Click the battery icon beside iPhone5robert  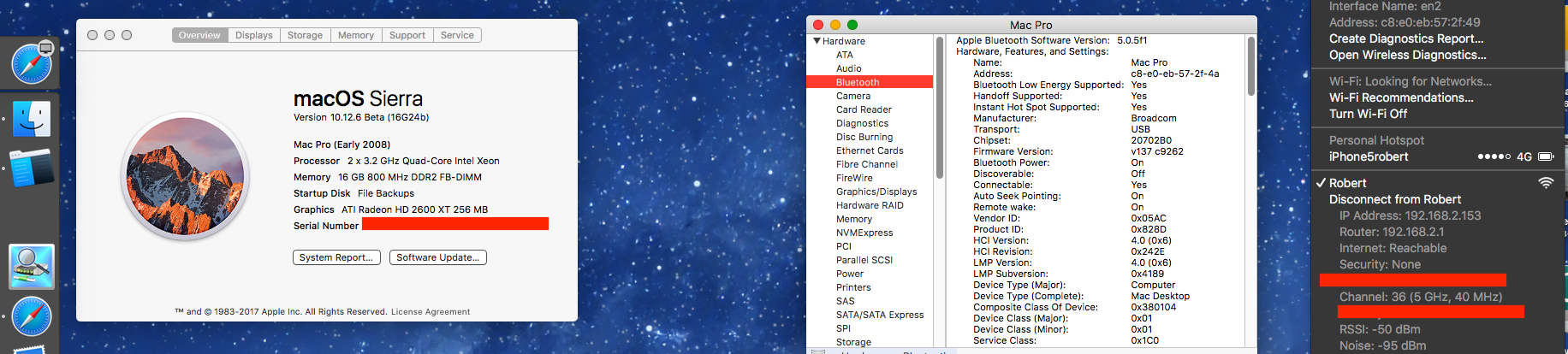[1546, 156]
